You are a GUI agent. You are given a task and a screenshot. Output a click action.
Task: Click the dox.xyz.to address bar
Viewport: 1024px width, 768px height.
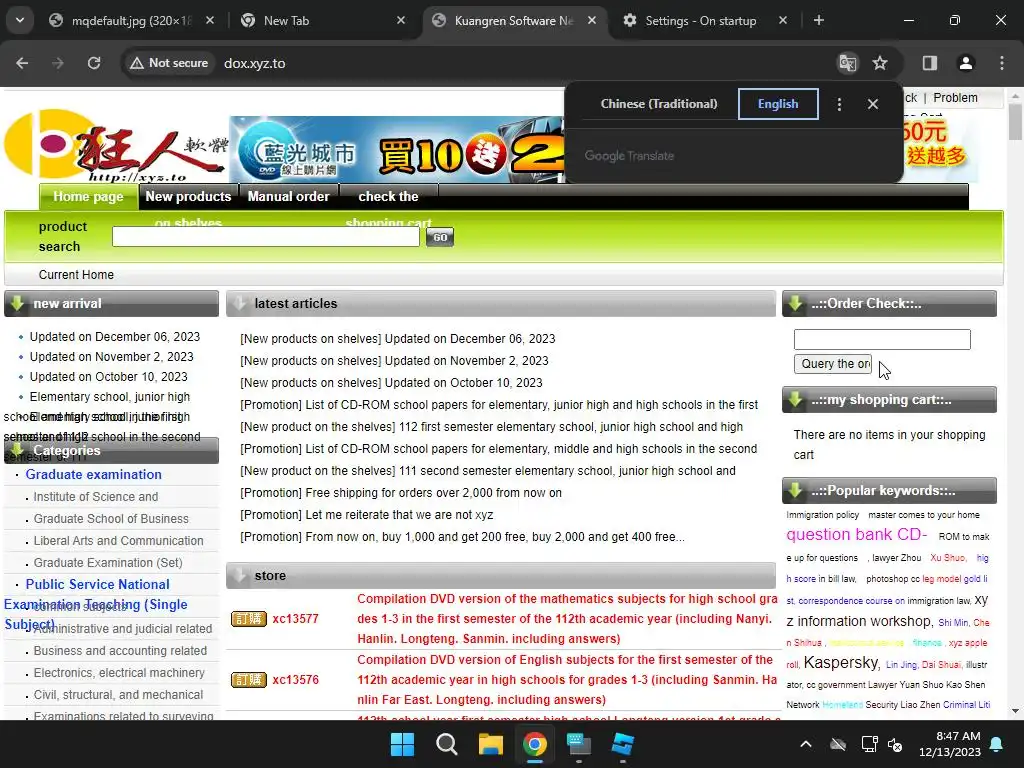(x=255, y=63)
